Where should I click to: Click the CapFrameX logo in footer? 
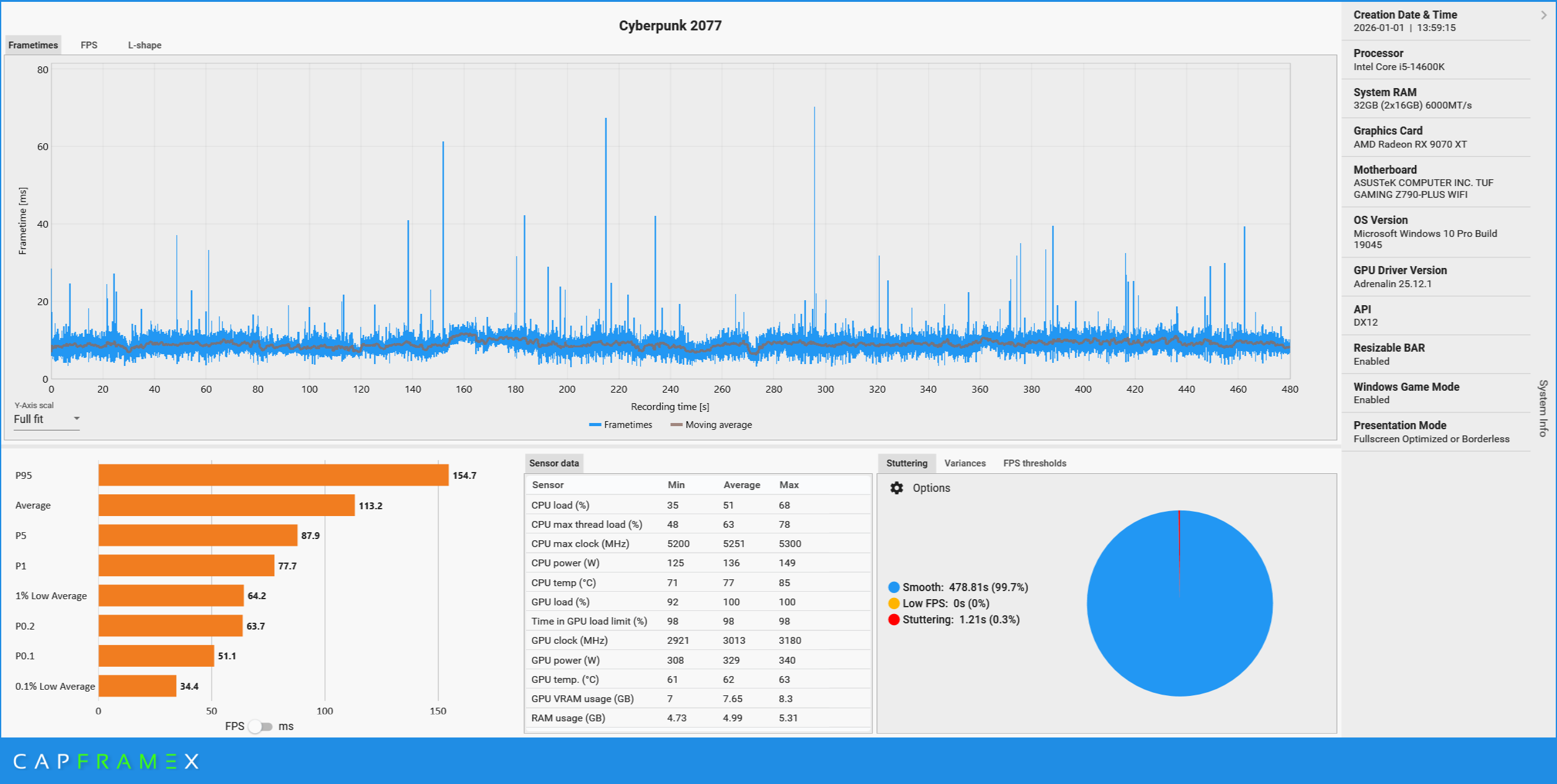(x=106, y=761)
